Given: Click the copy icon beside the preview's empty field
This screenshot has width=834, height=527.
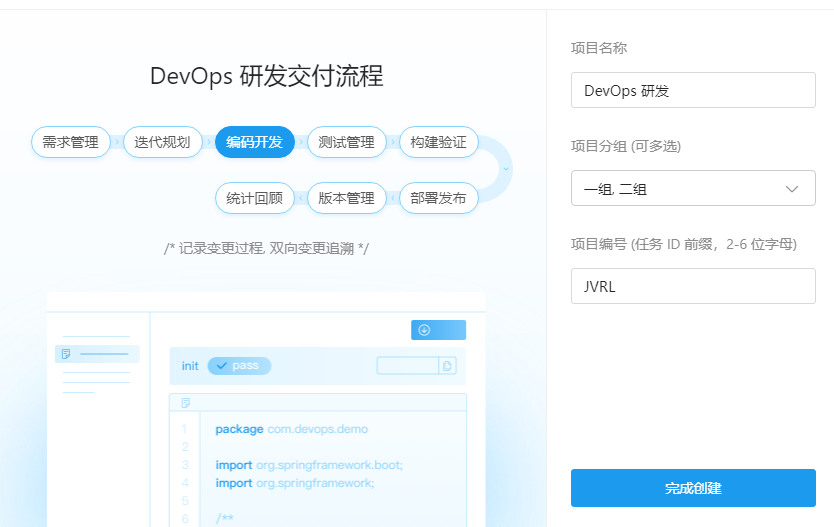Looking at the screenshot, I should 447,366.
